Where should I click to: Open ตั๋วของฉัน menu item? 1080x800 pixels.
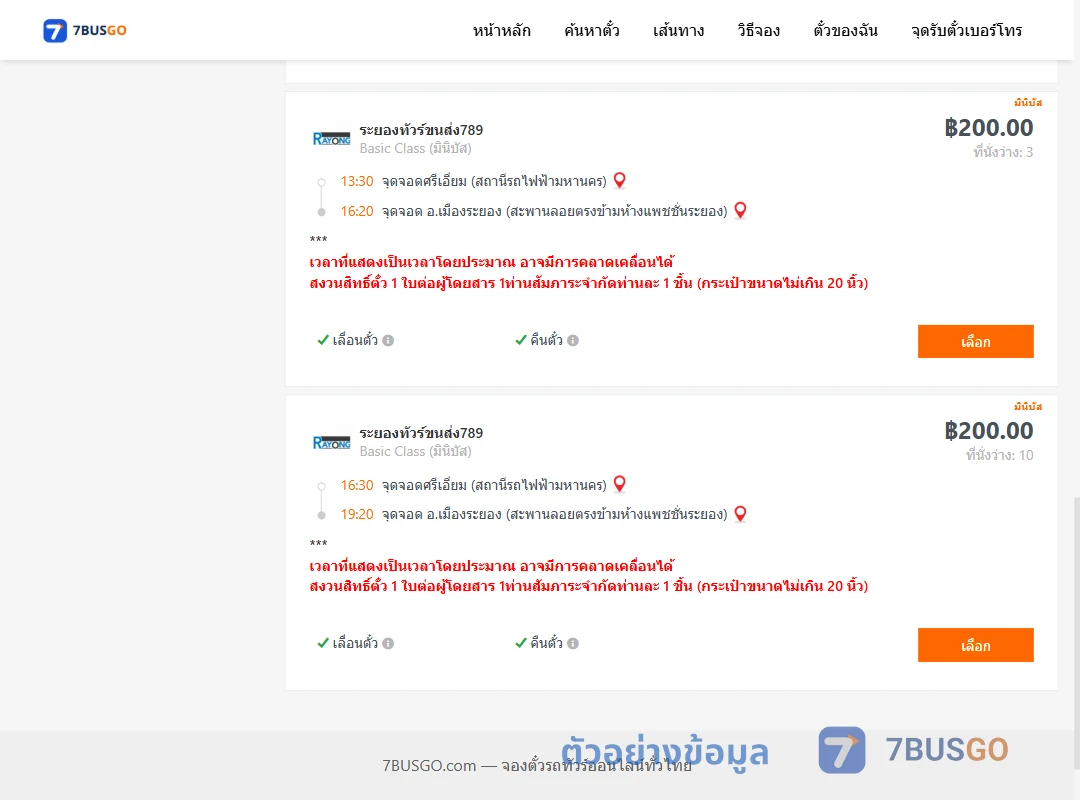click(x=845, y=30)
